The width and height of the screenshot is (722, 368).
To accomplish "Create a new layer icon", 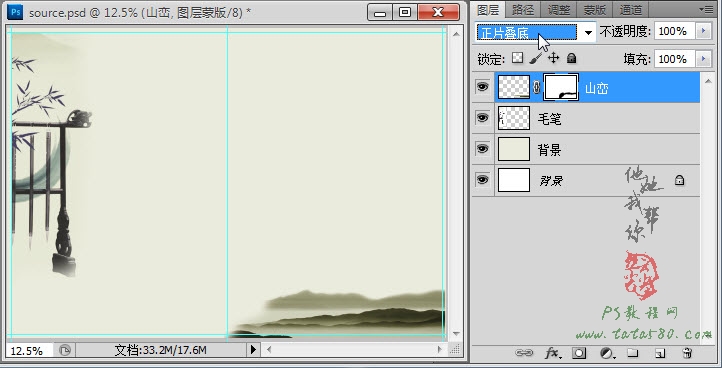I will click(x=660, y=353).
